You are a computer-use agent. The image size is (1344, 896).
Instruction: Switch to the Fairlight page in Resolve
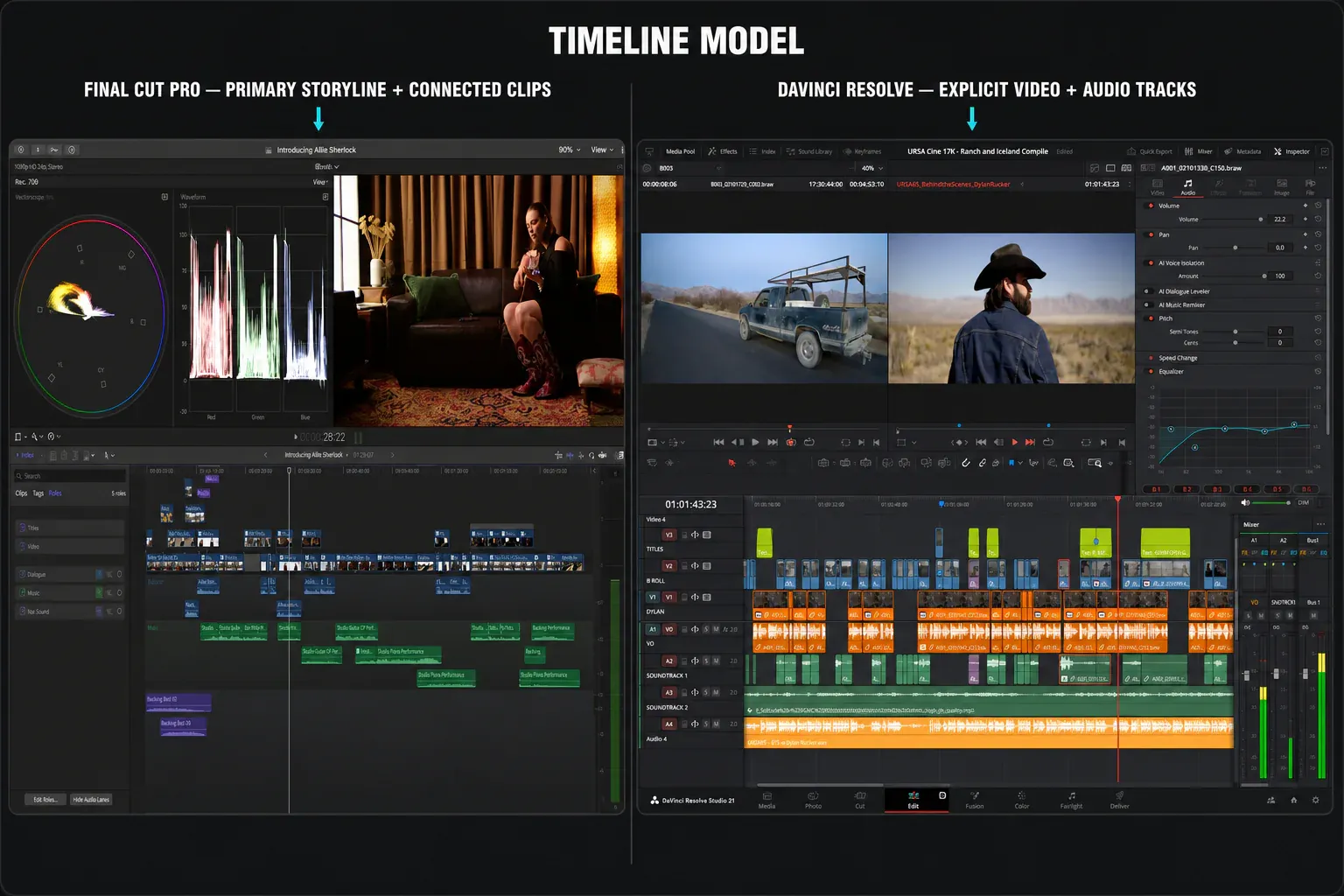tap(1071, 800)
